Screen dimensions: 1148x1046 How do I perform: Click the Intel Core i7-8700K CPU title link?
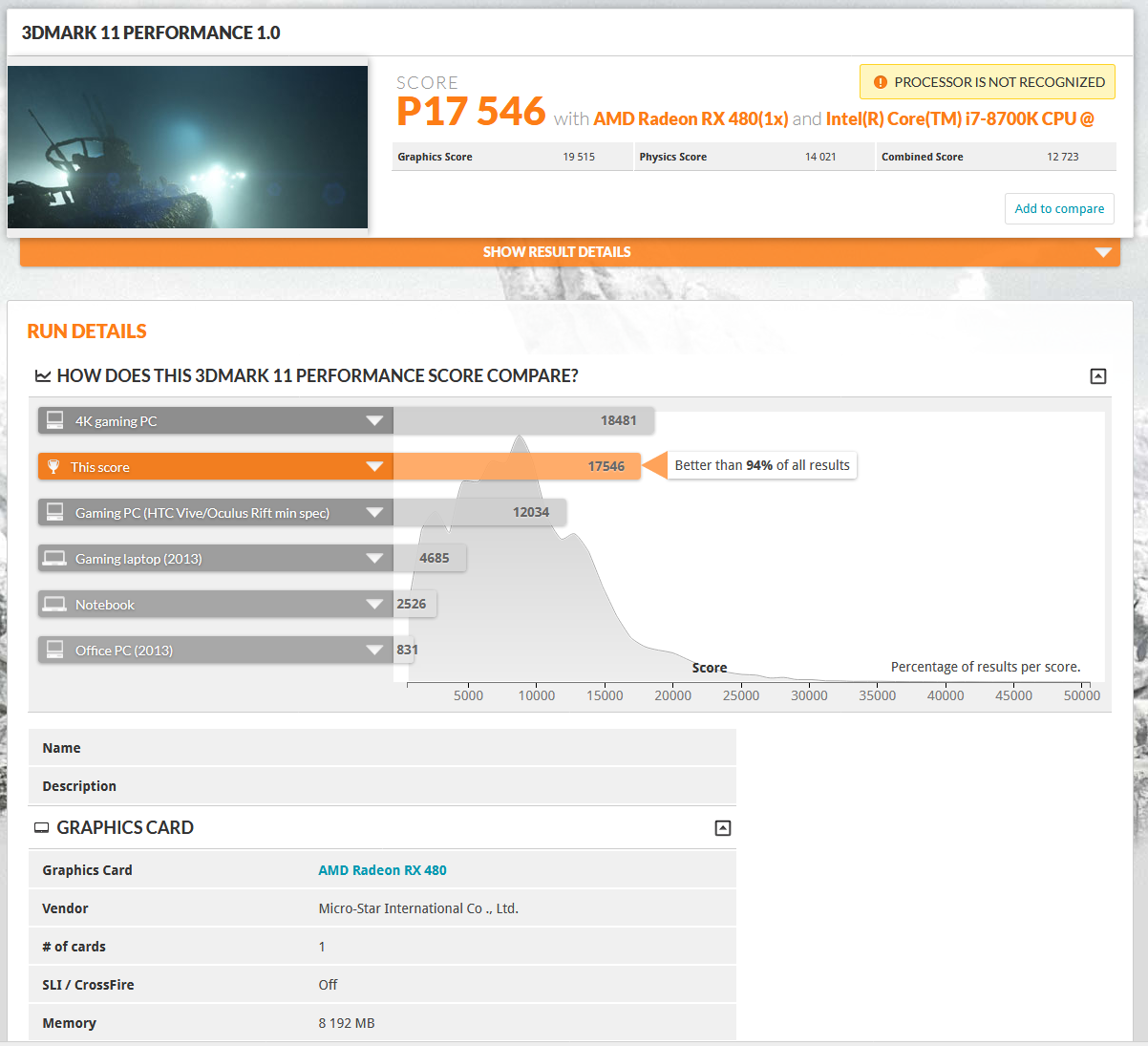(959, 119)
